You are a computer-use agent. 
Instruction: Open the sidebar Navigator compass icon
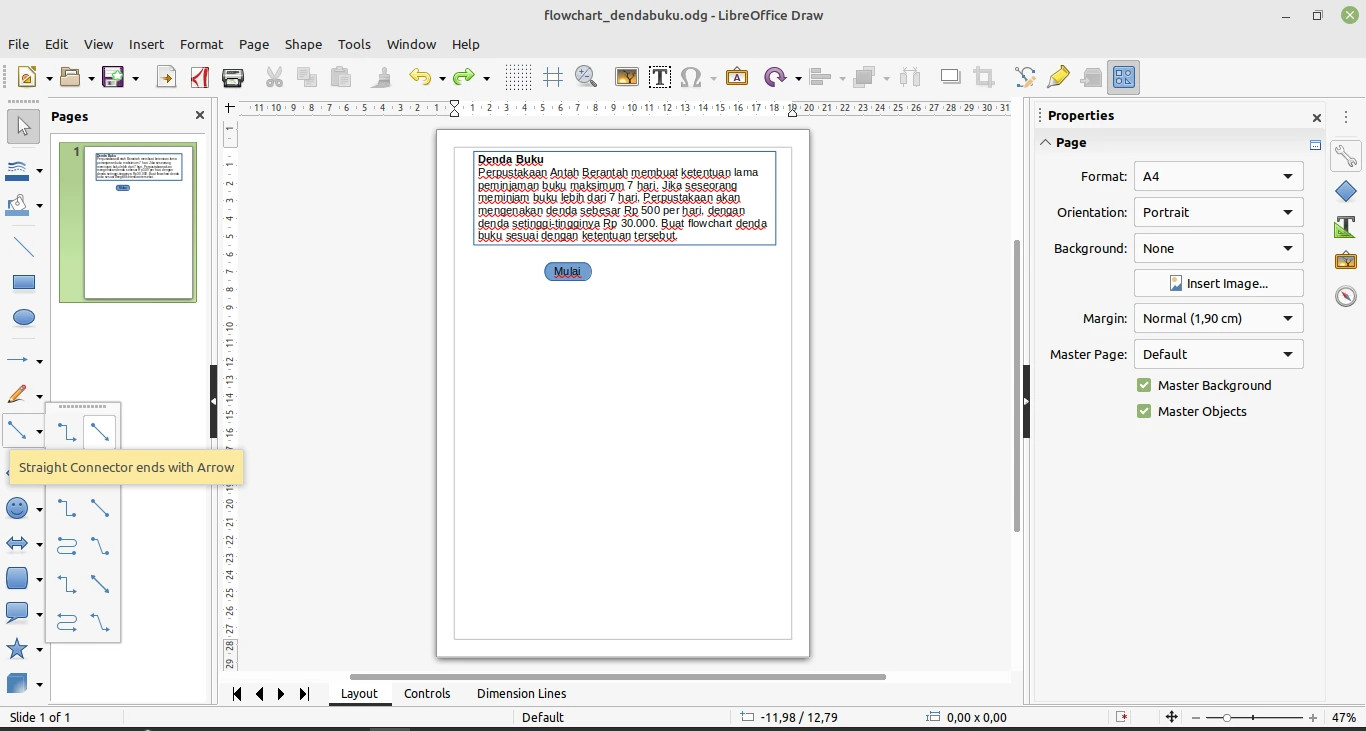[1346, 296]
